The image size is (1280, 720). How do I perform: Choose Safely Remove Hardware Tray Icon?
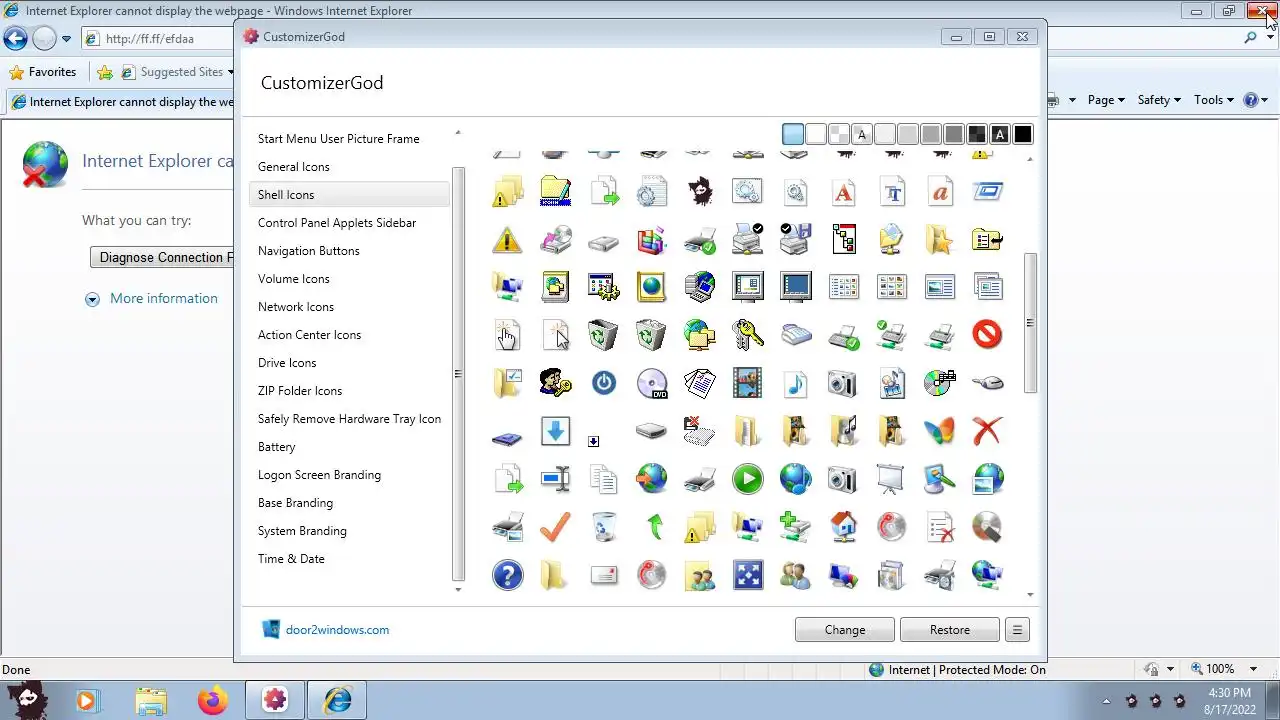349,419
